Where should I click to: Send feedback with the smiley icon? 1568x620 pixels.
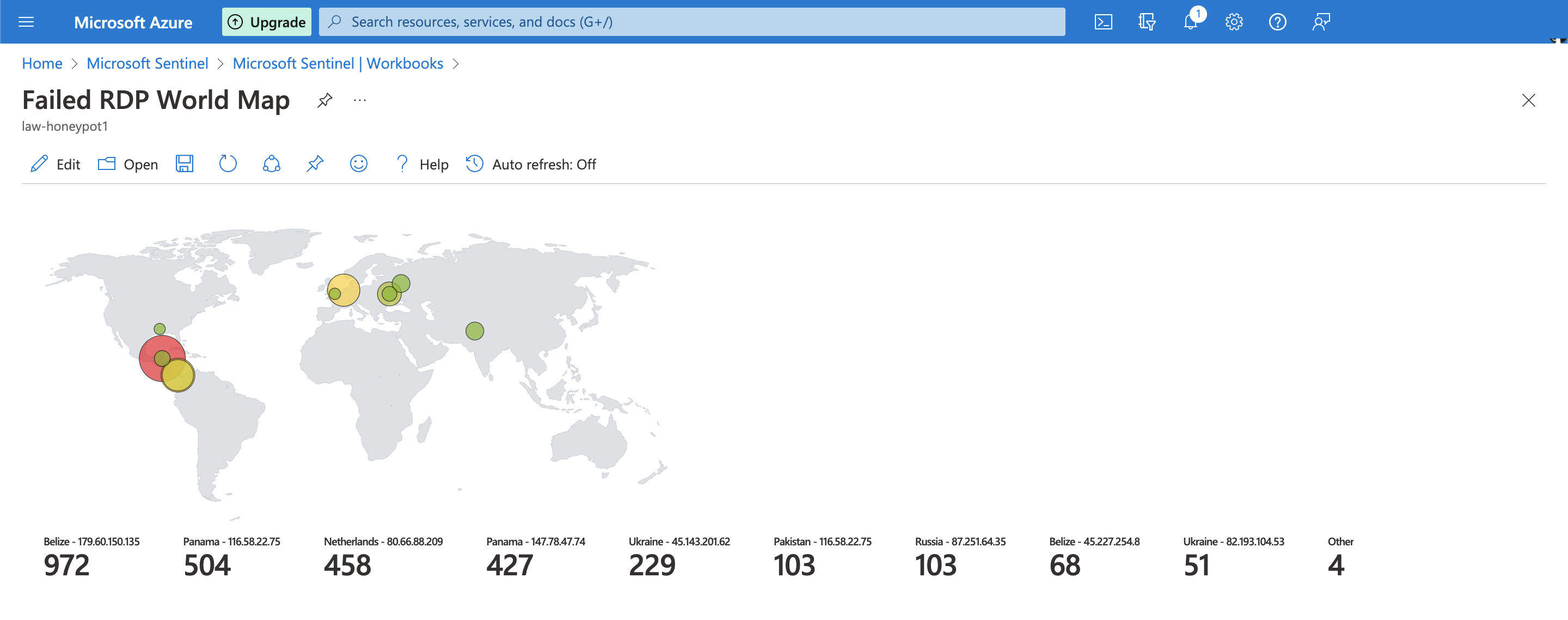[x=358, y=163]
